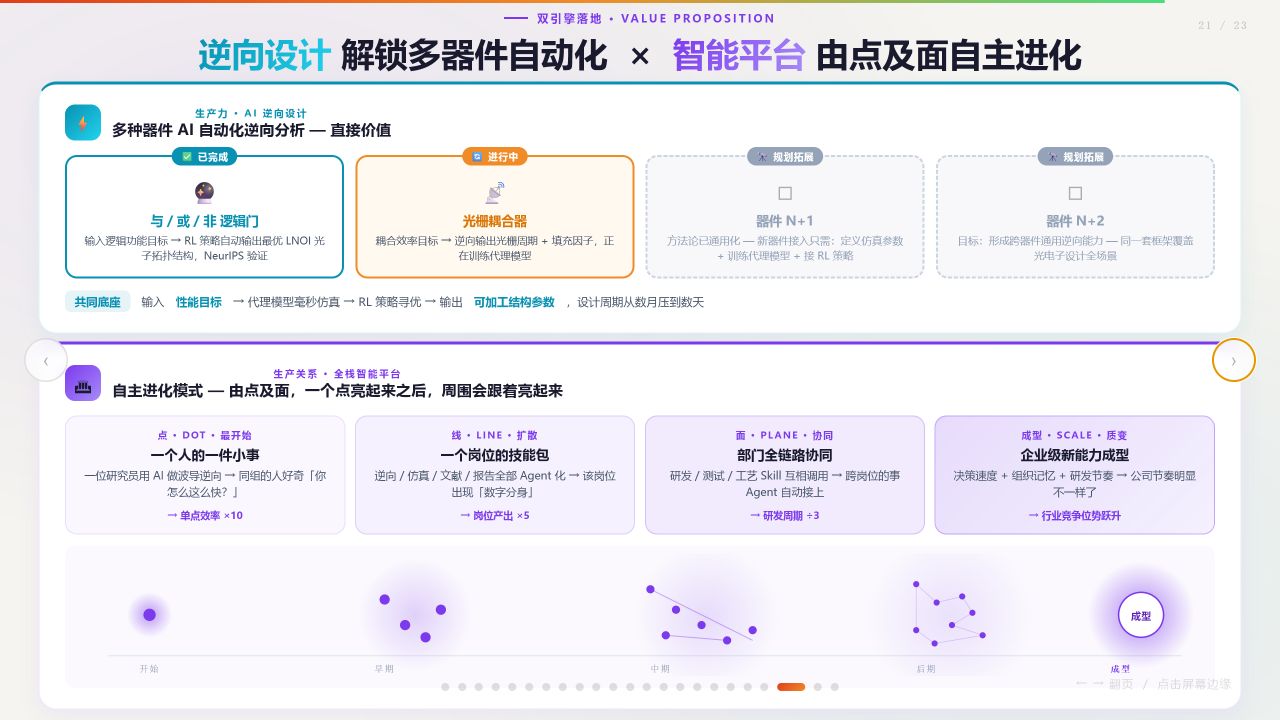Viewport: 1280px width, 720px height.
Task: Click the 共同底座 label chip
Action: tap(98, 302)
